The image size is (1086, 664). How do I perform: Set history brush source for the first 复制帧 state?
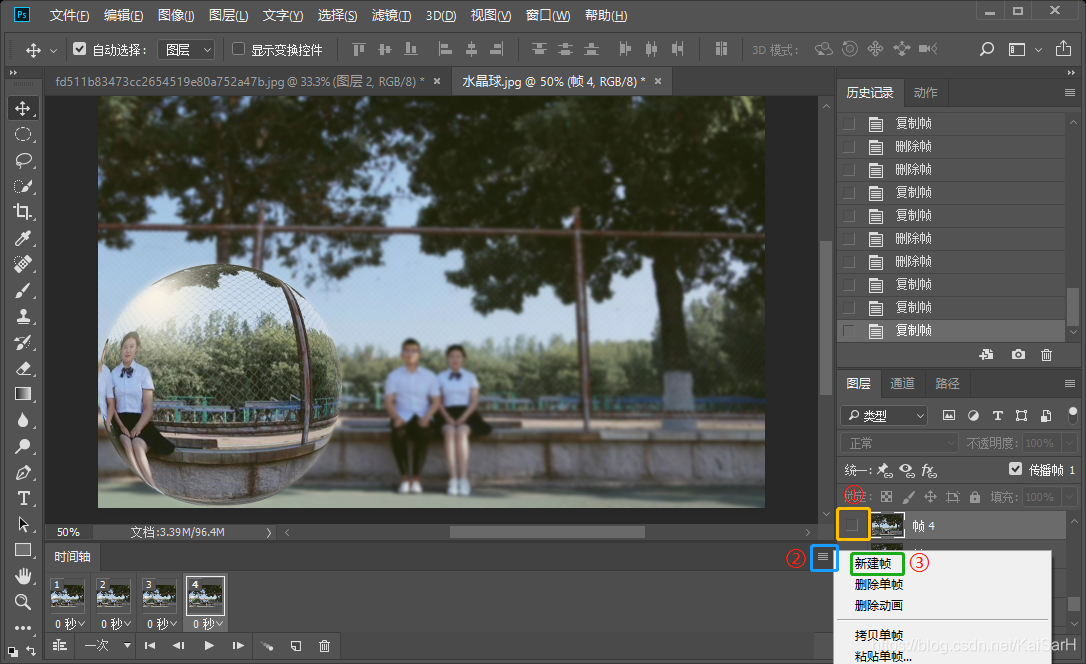[x=849, y=124]
